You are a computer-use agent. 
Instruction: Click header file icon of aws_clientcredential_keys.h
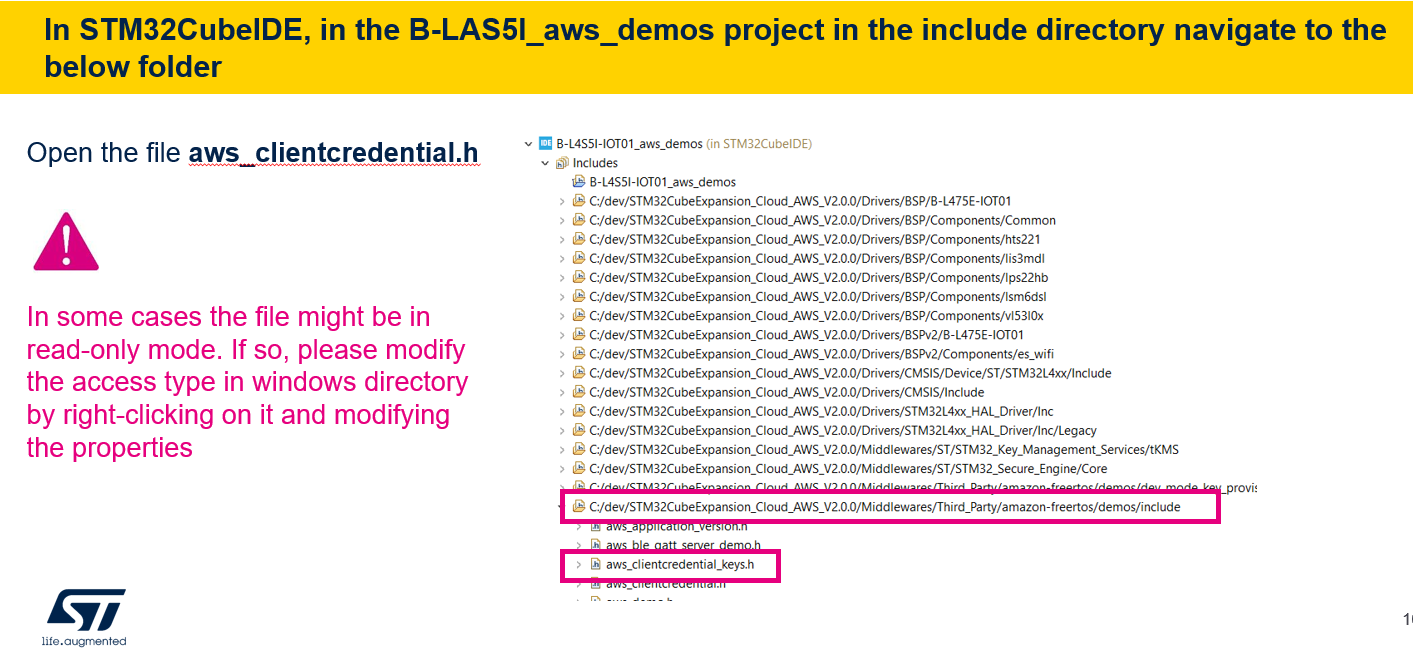pyautogui.click(x=595, y=565)
